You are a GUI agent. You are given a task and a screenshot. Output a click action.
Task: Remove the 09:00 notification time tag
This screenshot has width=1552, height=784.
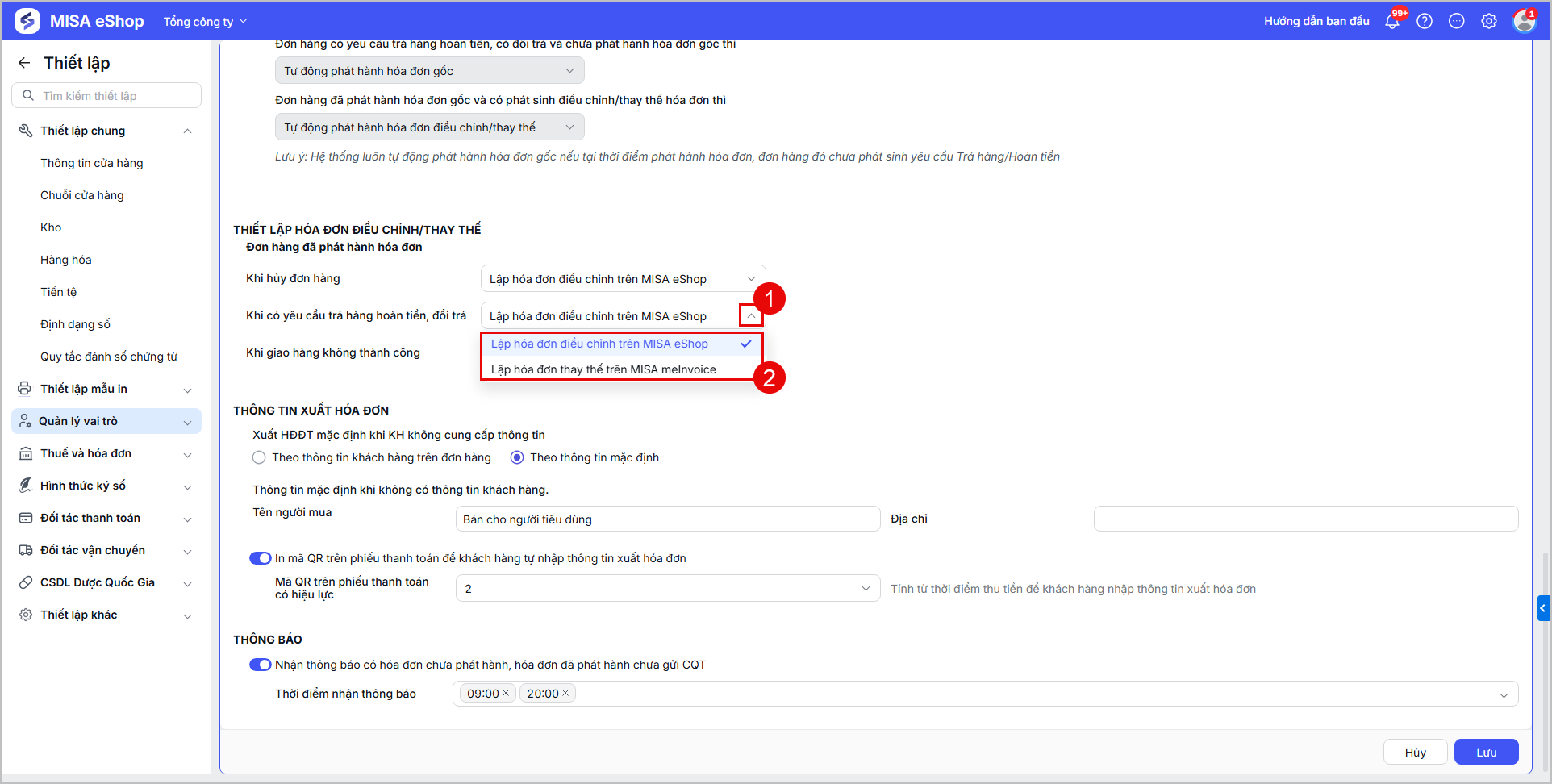[x=506, y=693]
